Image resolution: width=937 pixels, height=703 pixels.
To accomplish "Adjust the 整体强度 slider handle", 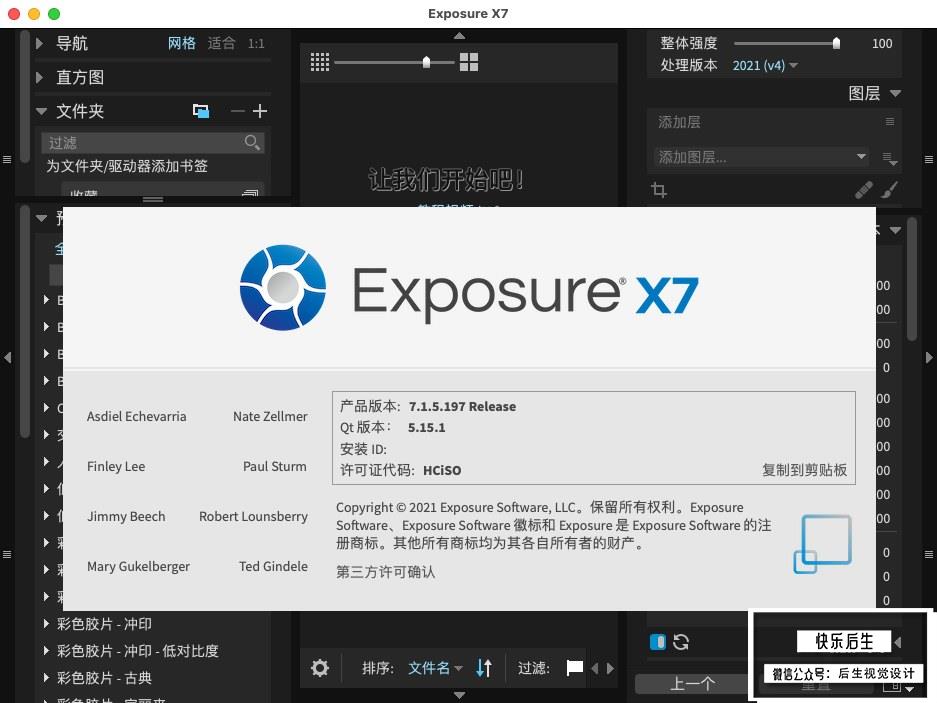I will pos(837,43).
